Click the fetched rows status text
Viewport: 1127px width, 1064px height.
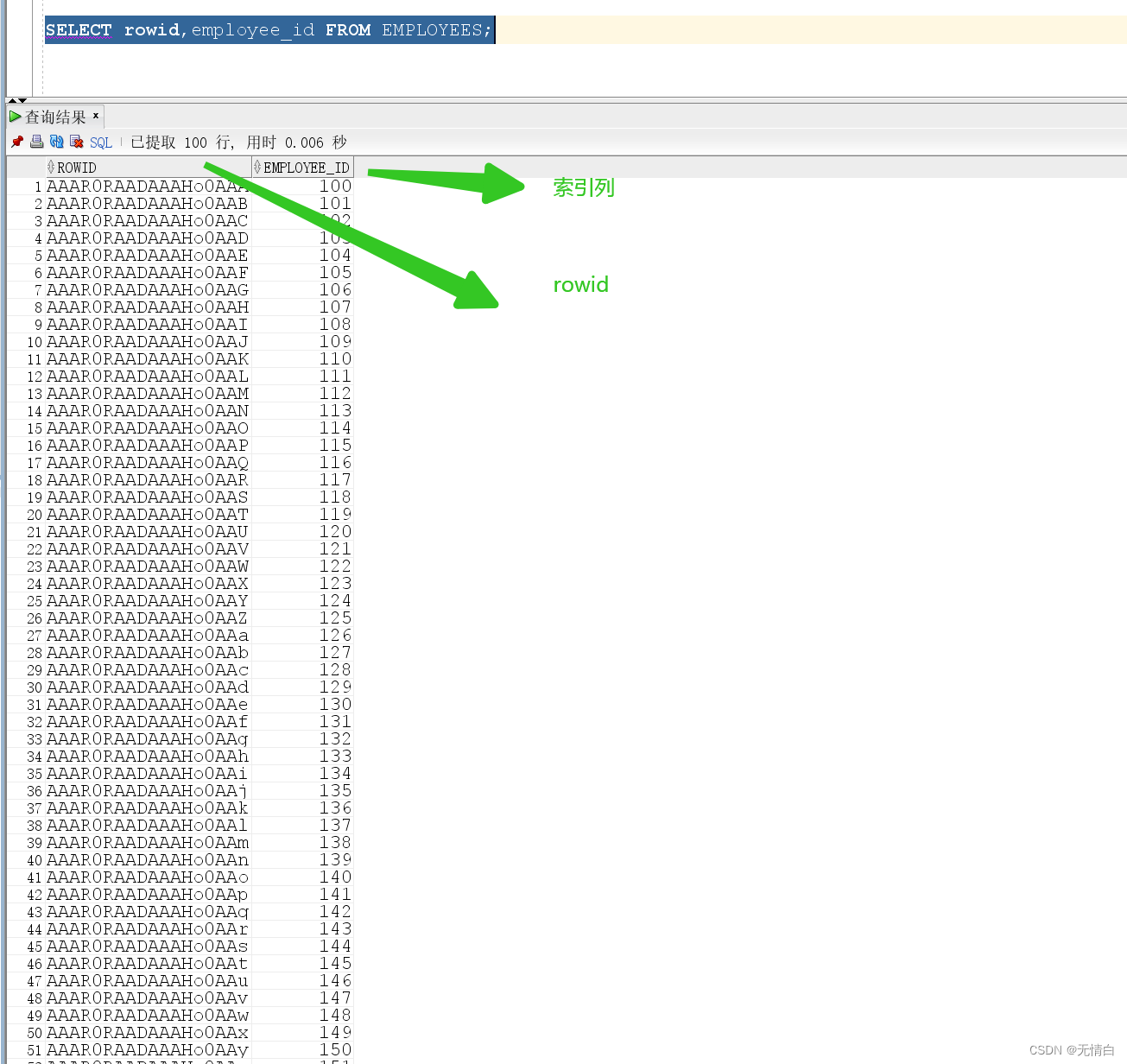coord(238,142)
